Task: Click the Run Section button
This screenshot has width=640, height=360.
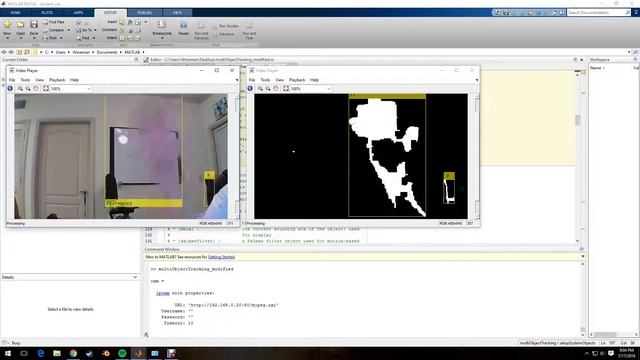Action: point(225,26)
